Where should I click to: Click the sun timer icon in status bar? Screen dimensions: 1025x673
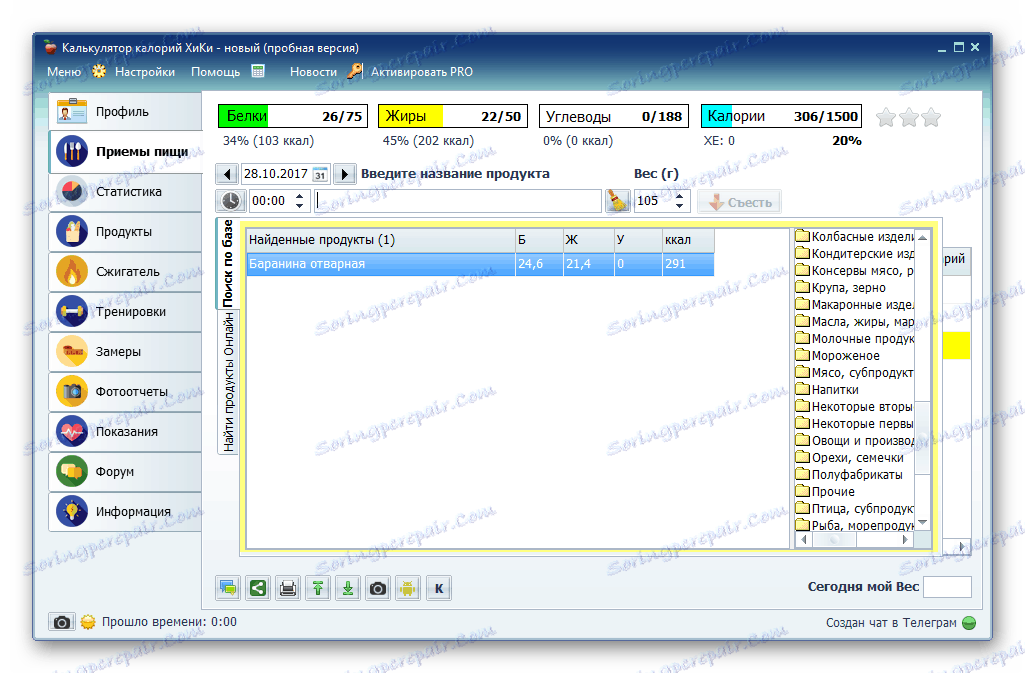click(88, 622)
